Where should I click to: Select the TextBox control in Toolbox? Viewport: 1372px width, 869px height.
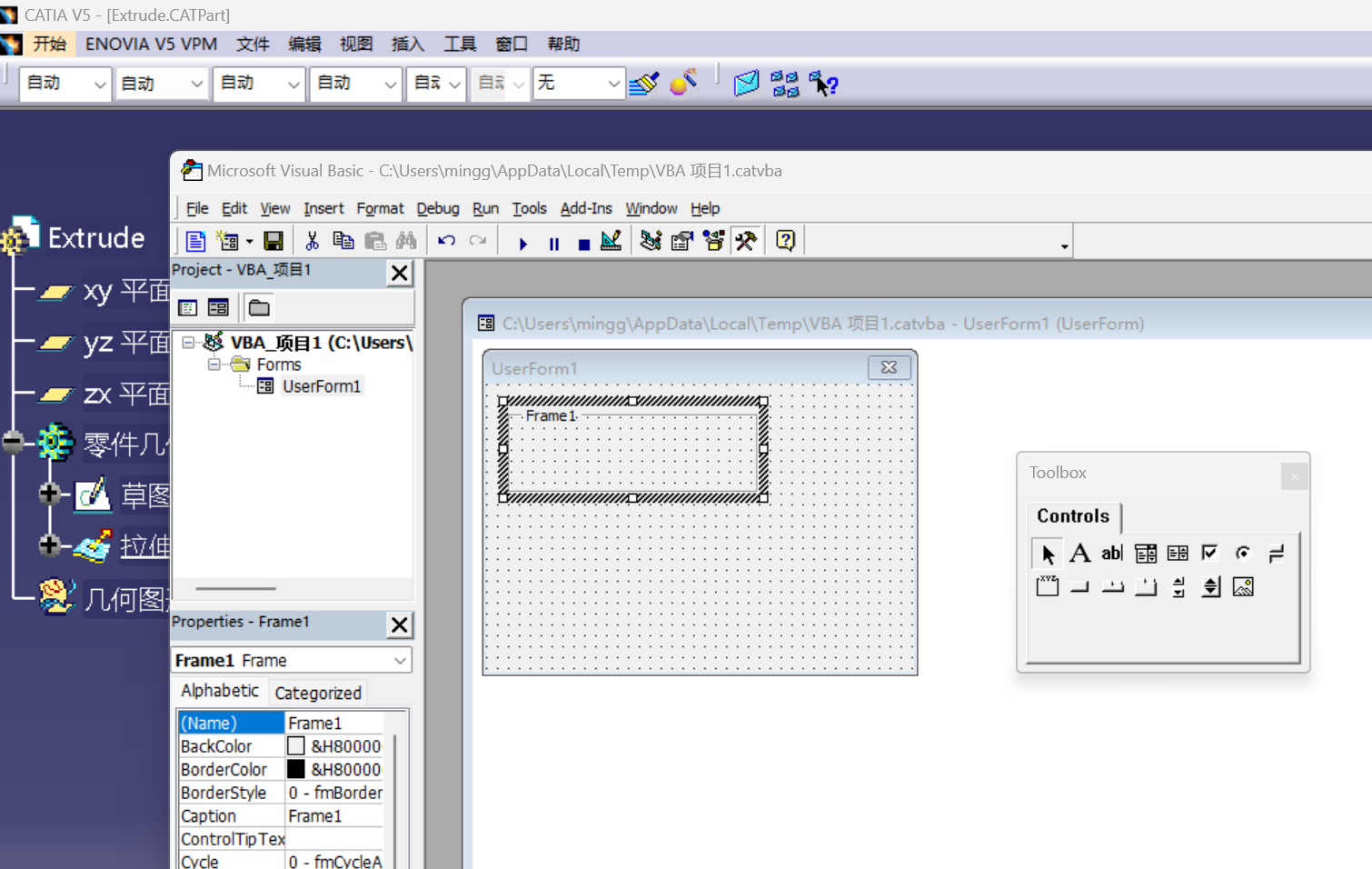coord(1112,553)
